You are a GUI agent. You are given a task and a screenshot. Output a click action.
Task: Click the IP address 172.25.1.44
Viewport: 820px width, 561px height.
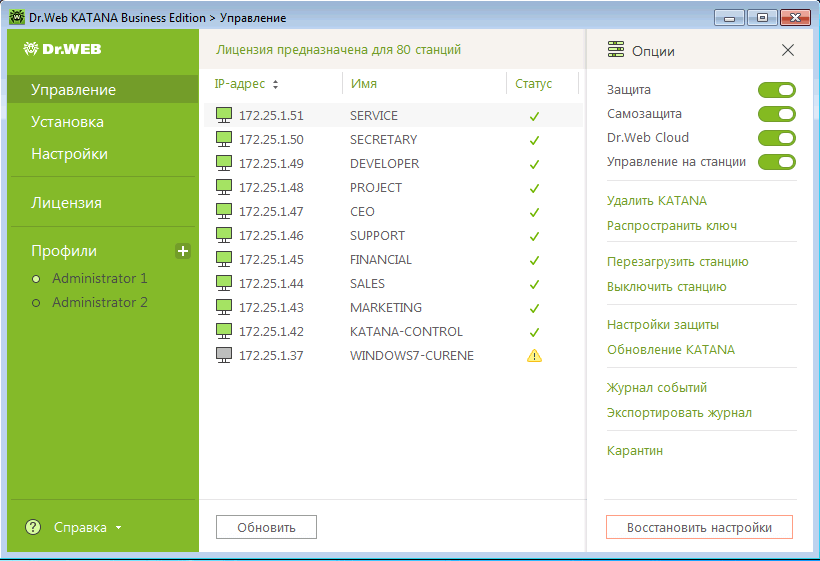271,284
